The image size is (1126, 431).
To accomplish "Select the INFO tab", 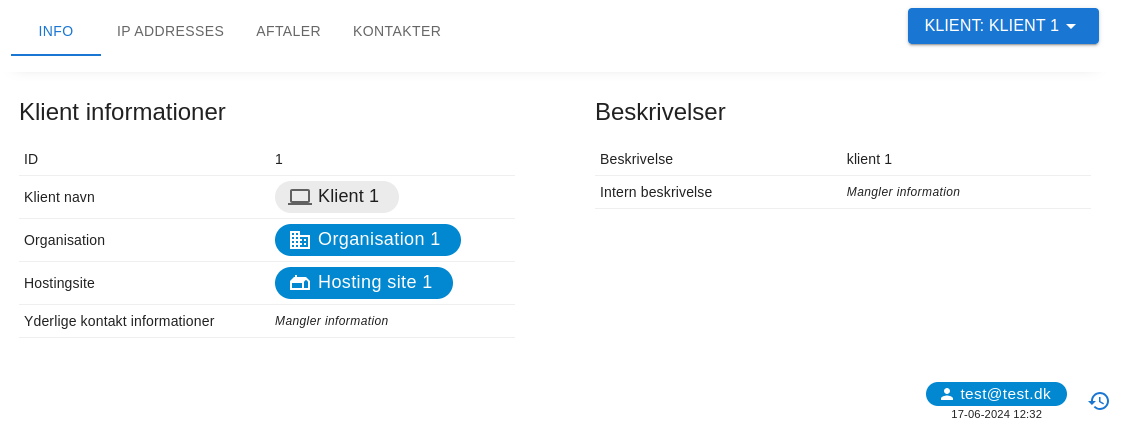I will pyautogui.click(x=56, y=31).
